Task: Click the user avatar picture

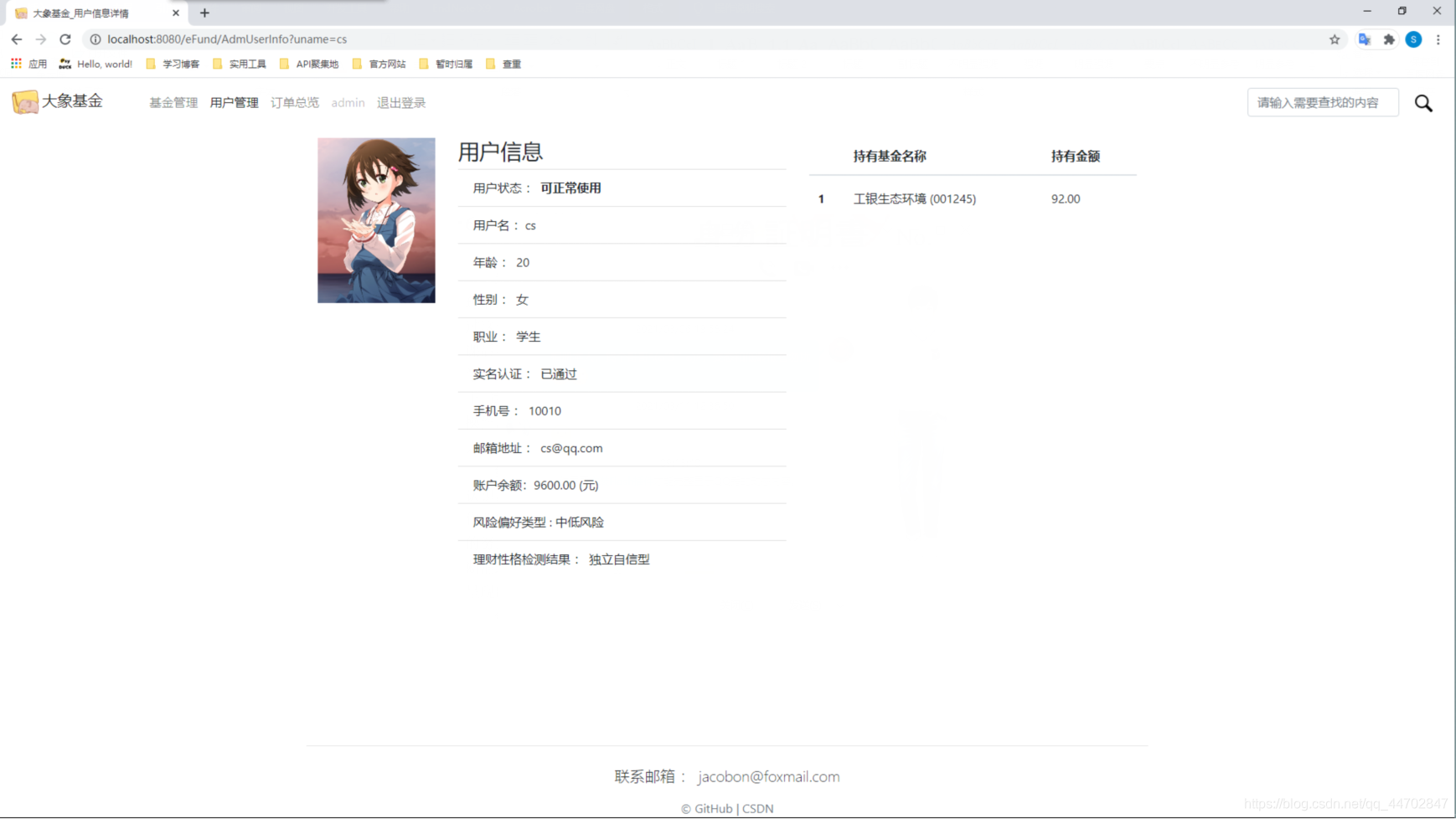Action: point(376,220)
